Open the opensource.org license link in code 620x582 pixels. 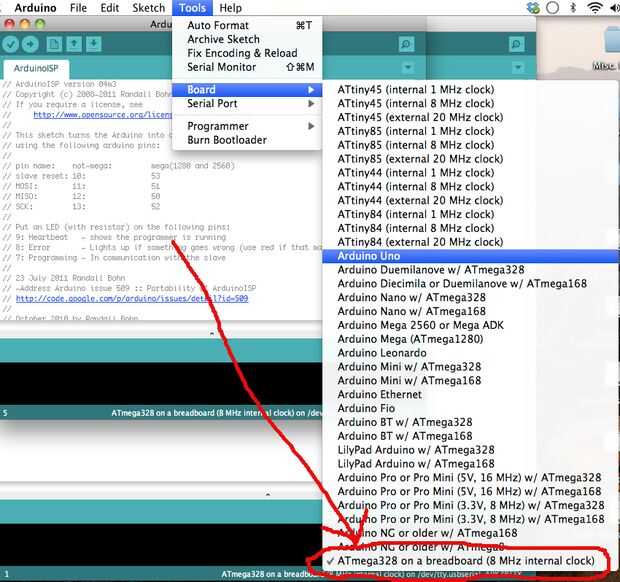coord(103,115)
